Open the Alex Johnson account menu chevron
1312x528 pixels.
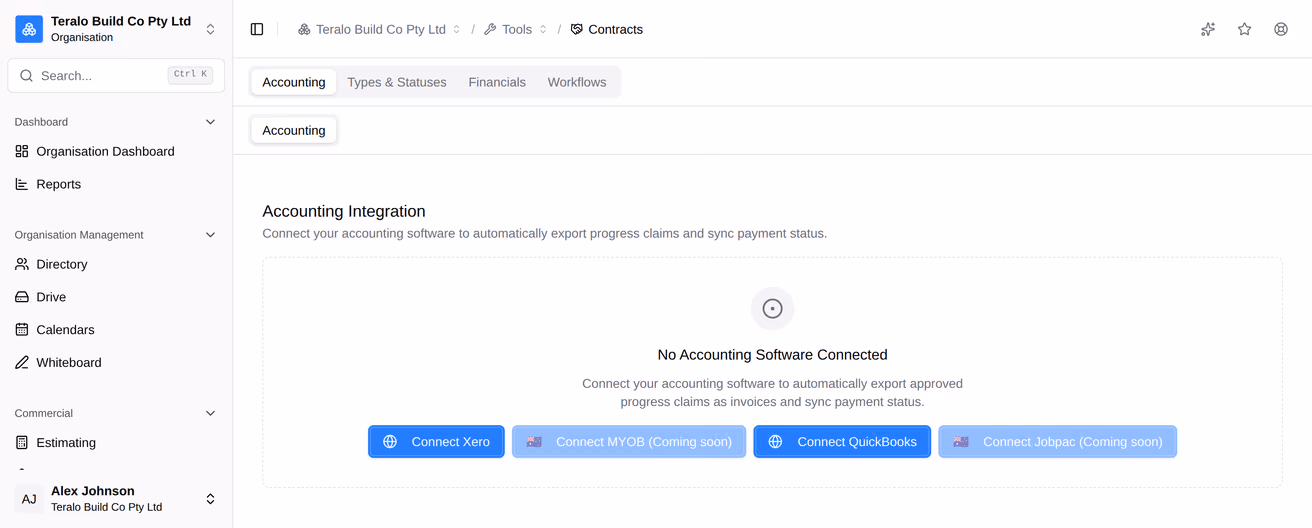click(x=210, y=499)
